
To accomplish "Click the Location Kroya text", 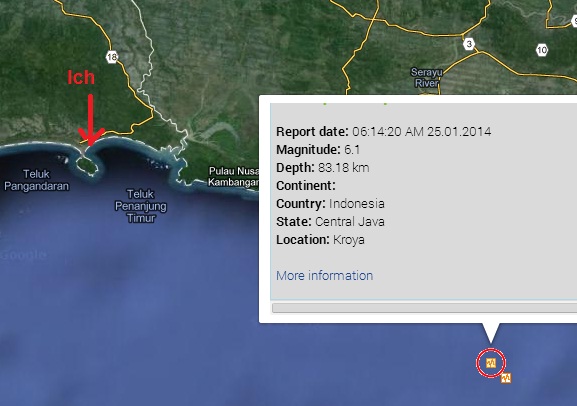I will coord(320,240).
